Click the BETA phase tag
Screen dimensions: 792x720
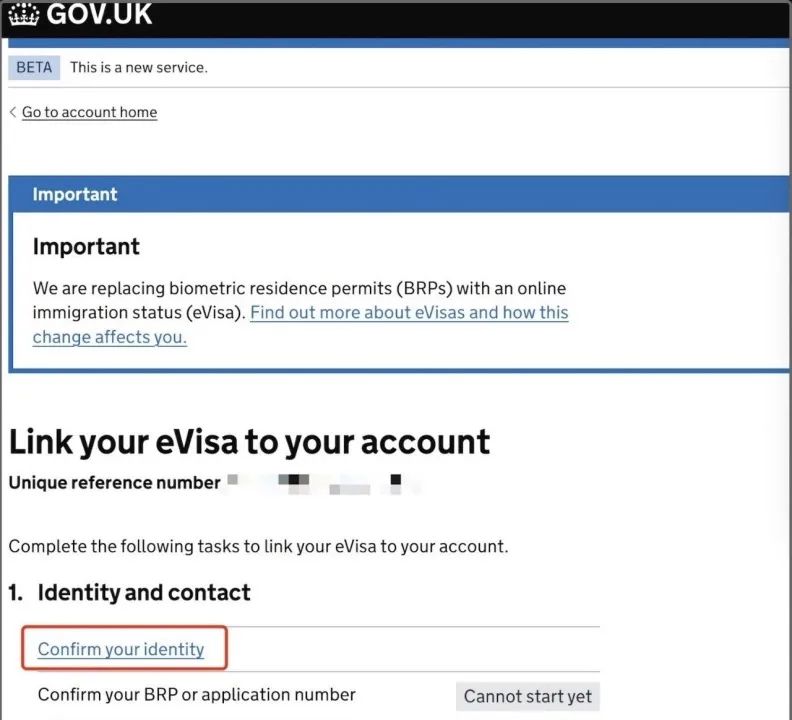pos(34,67)
